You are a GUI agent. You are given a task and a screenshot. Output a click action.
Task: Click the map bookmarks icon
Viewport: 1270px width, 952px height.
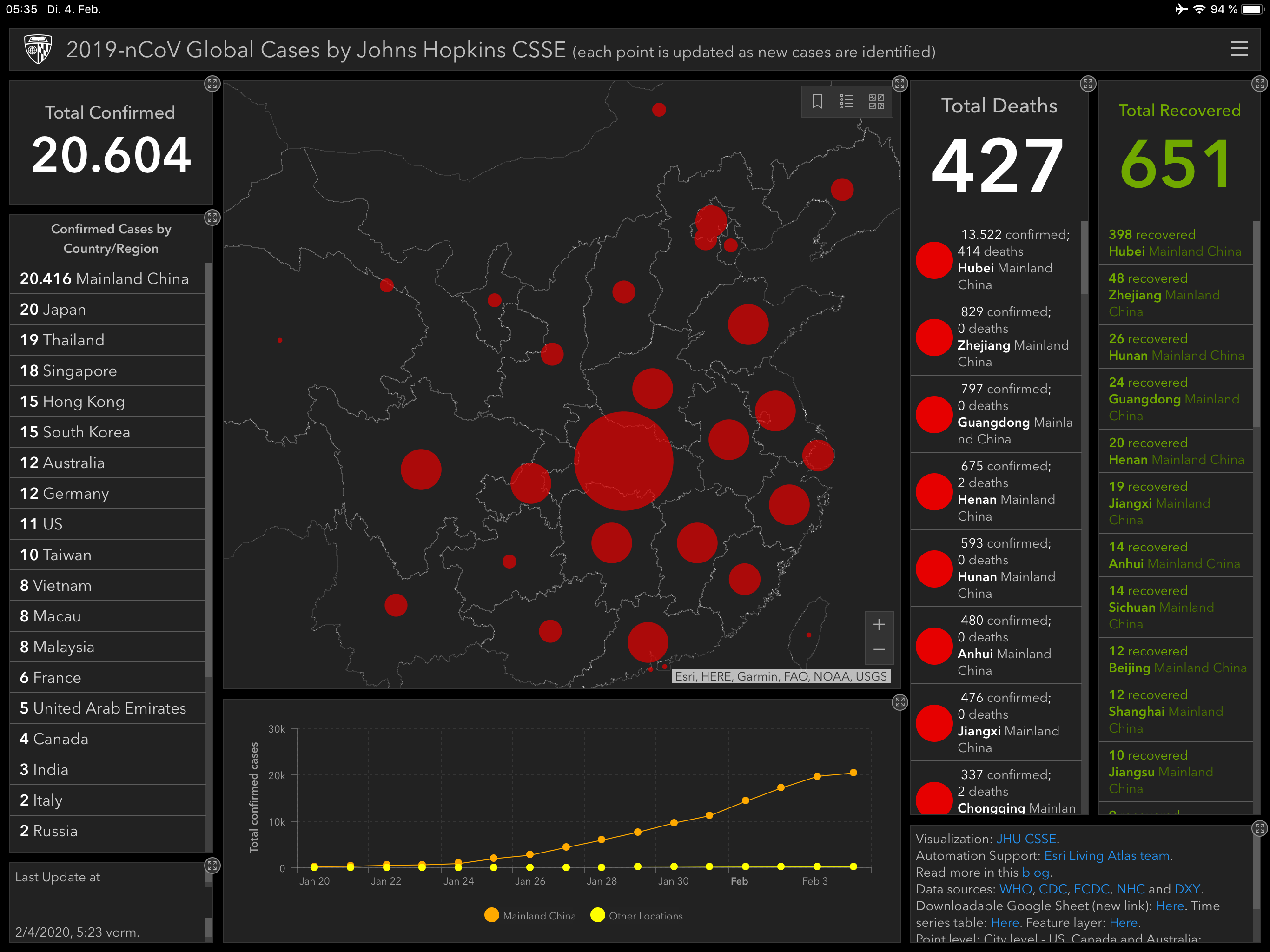tap(817, 102)
